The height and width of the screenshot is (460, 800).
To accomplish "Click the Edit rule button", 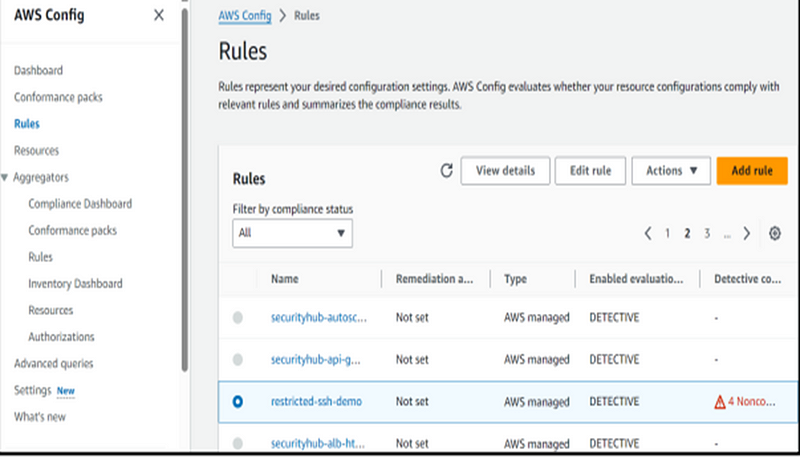I will [x=590, y=170].
